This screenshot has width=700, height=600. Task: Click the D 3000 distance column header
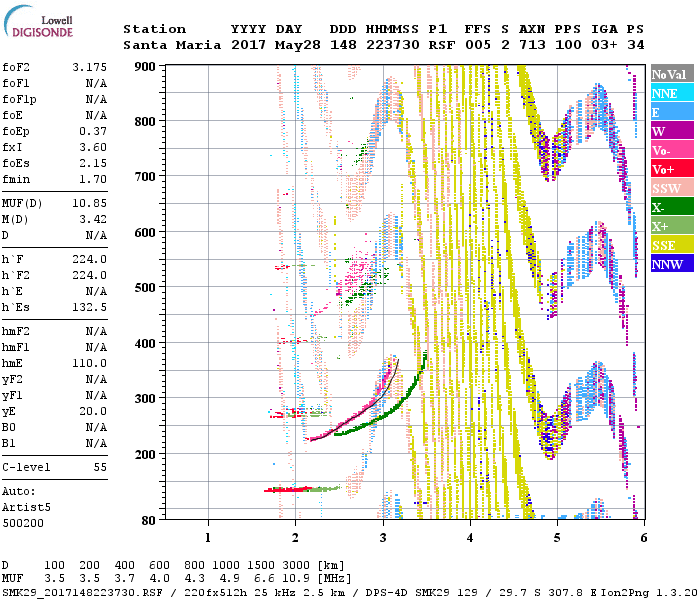[296, 565]
